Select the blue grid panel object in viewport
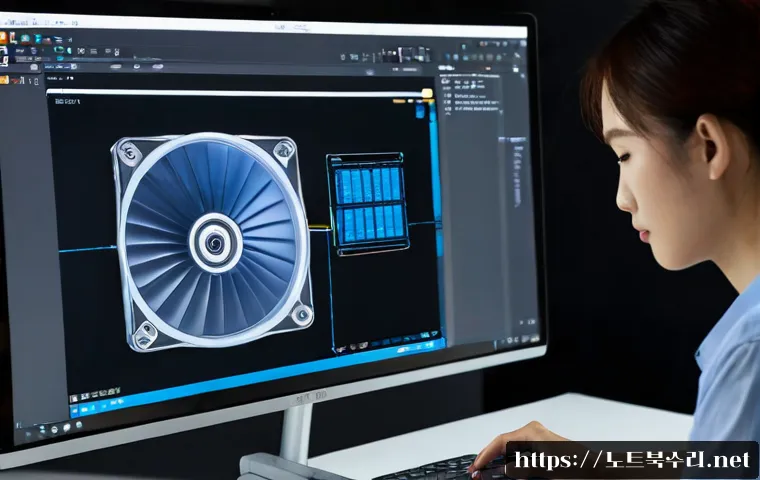The width and height of the screenshot is (760, 480). (x=368, y=204)
